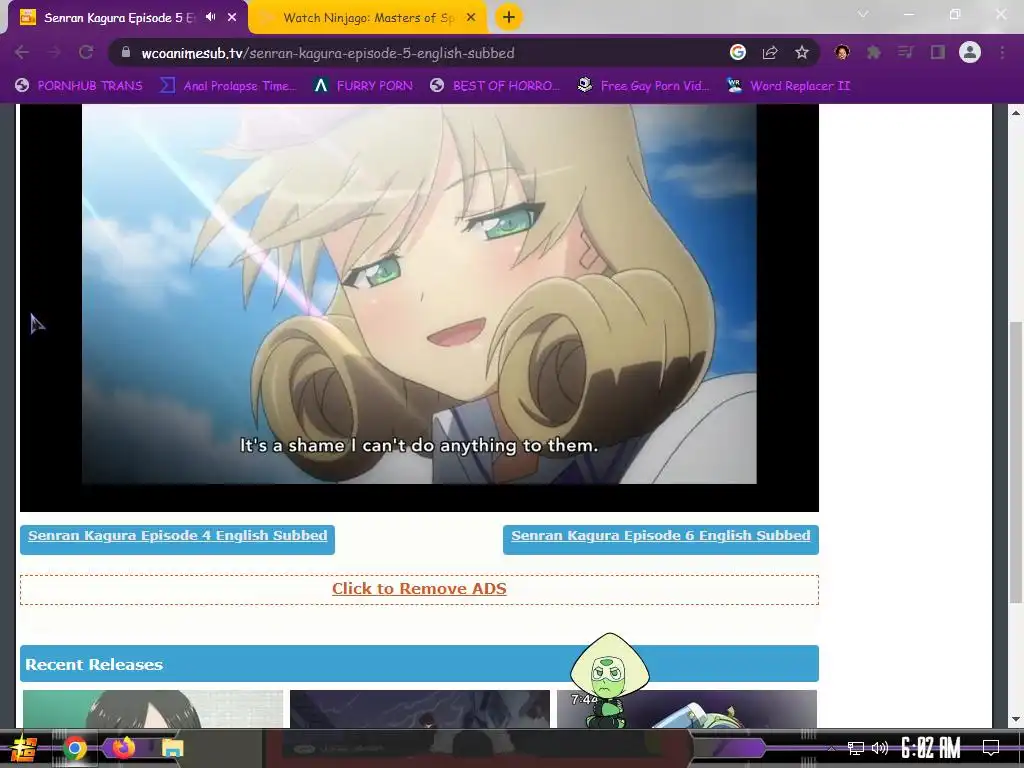Open a new tab with the plus button
The image size is (1024, 768).
(x=509, y=17)
